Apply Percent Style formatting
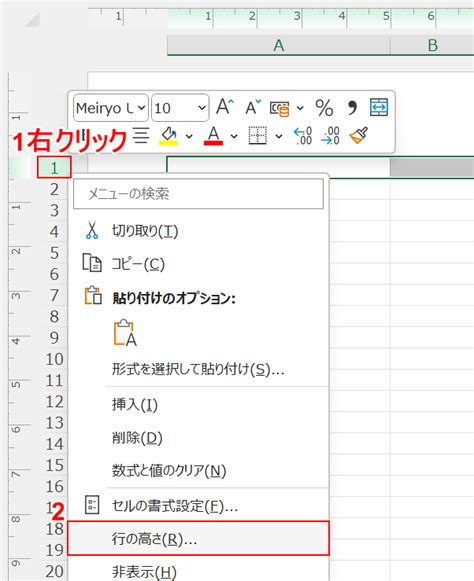This screenshot has width=474, height=581. pyautogui.click(x=324, y=108)
